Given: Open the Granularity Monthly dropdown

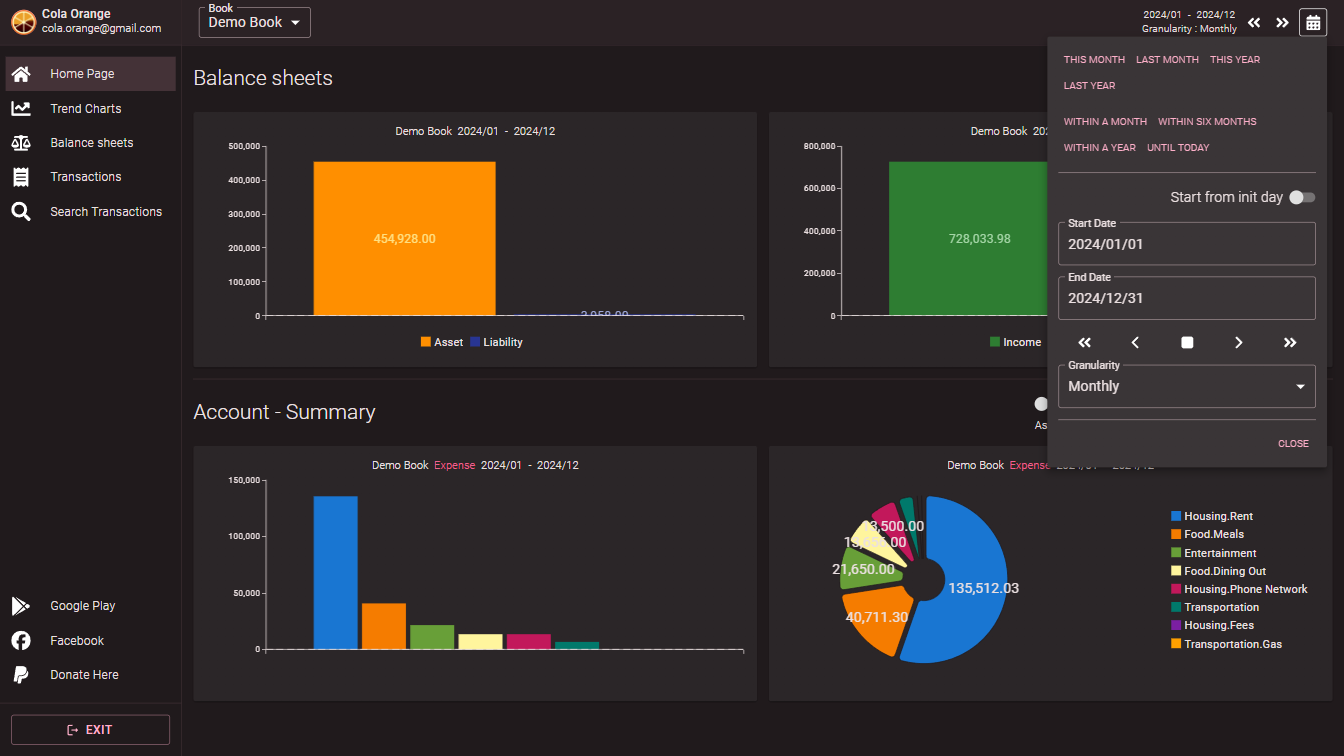Looking at the screenshot, I should click(1186, 387).
